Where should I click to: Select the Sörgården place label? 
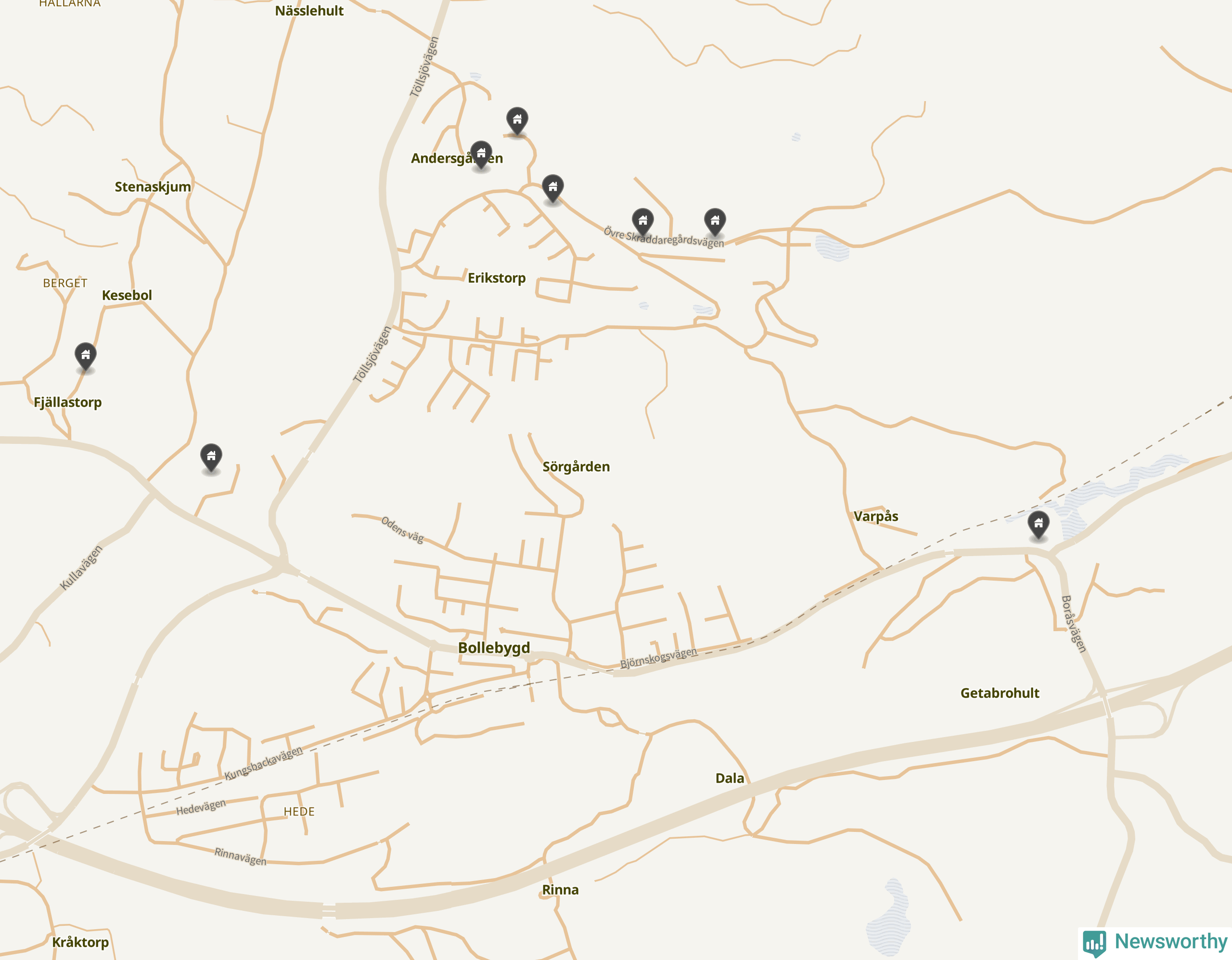click(x=576, y=467)
